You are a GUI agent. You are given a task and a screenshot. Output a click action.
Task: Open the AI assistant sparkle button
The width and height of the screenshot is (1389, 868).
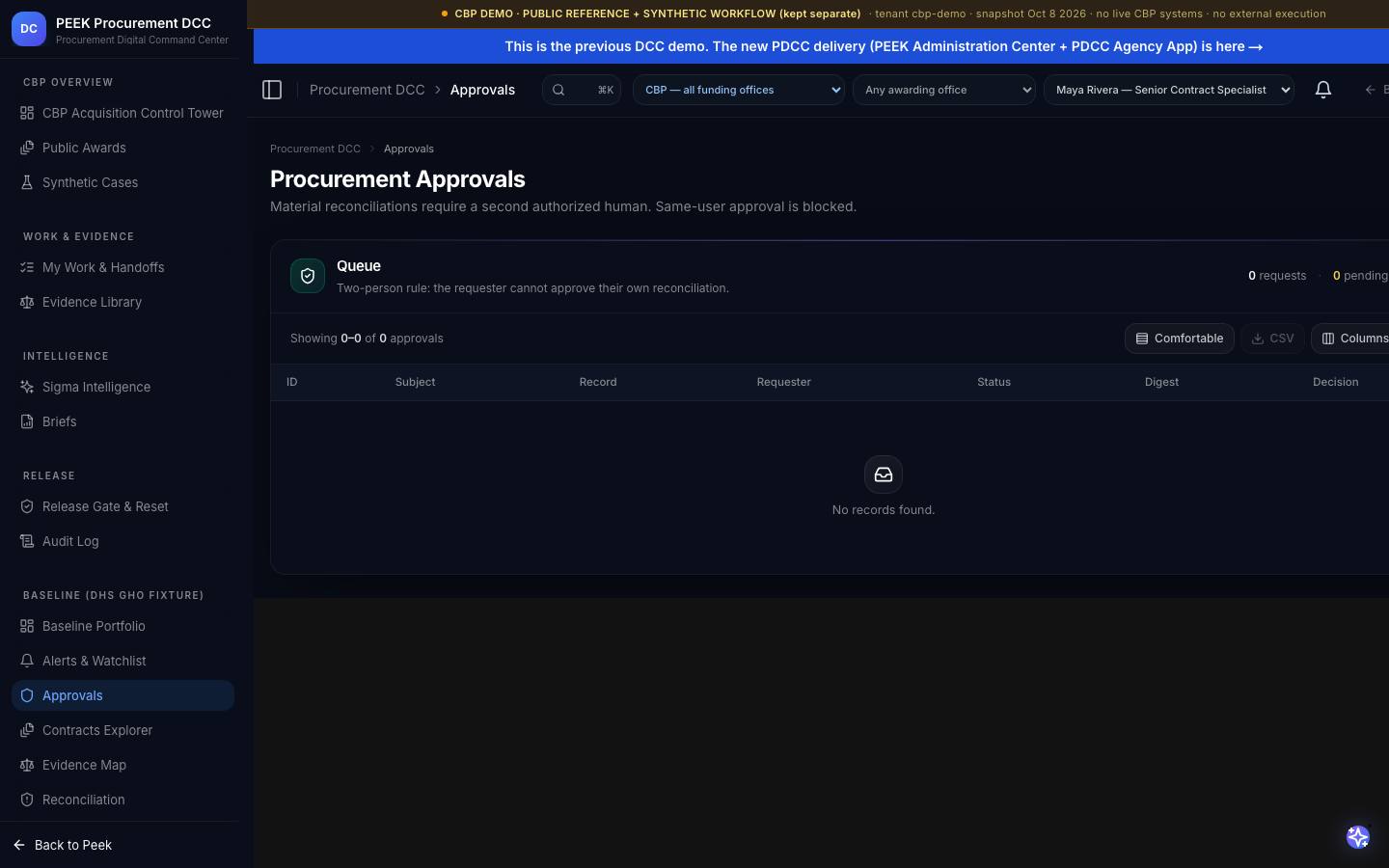[x=1358, y=837]
